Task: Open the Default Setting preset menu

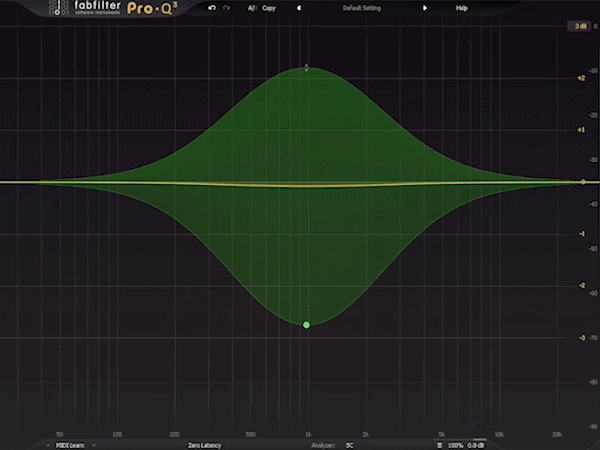Action: click(362, 8)
